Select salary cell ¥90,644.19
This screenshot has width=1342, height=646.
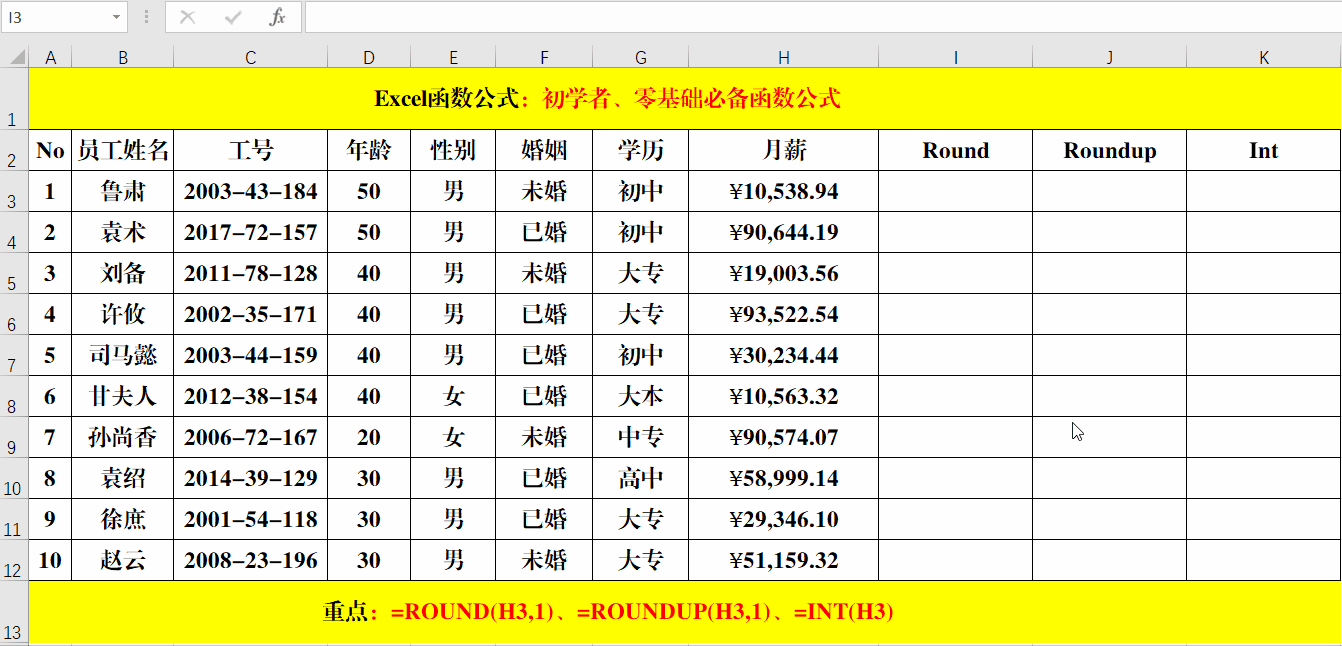click(784, 232)
